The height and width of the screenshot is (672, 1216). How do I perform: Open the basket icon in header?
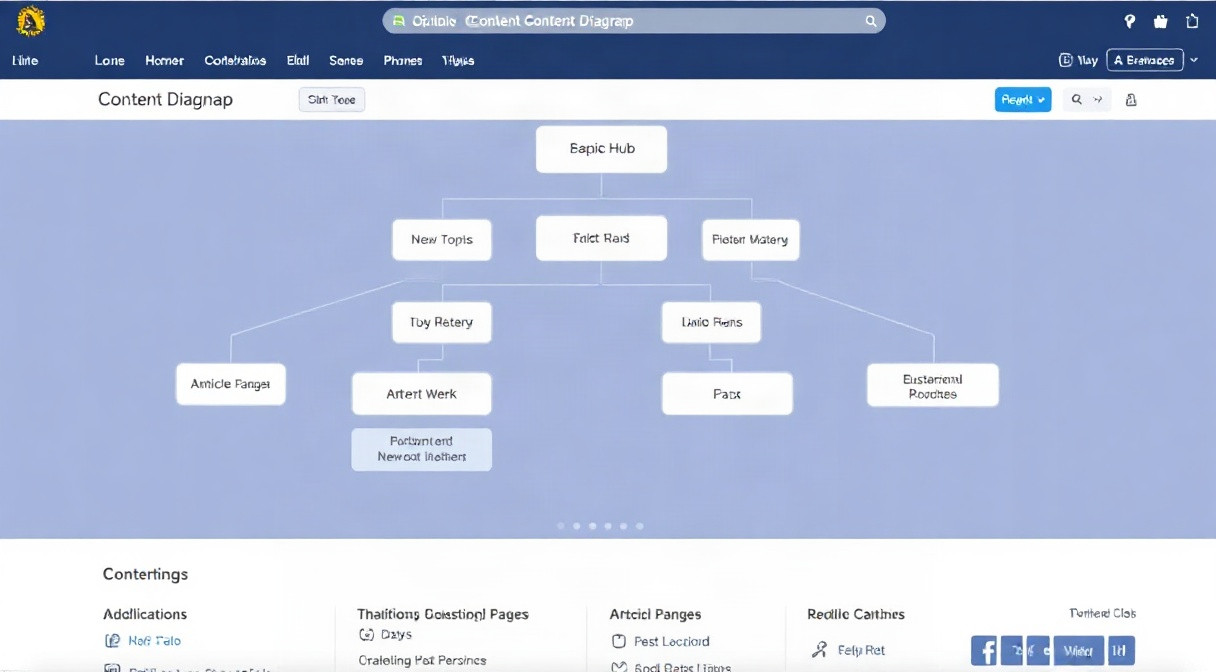click(x=1161, y=21)
